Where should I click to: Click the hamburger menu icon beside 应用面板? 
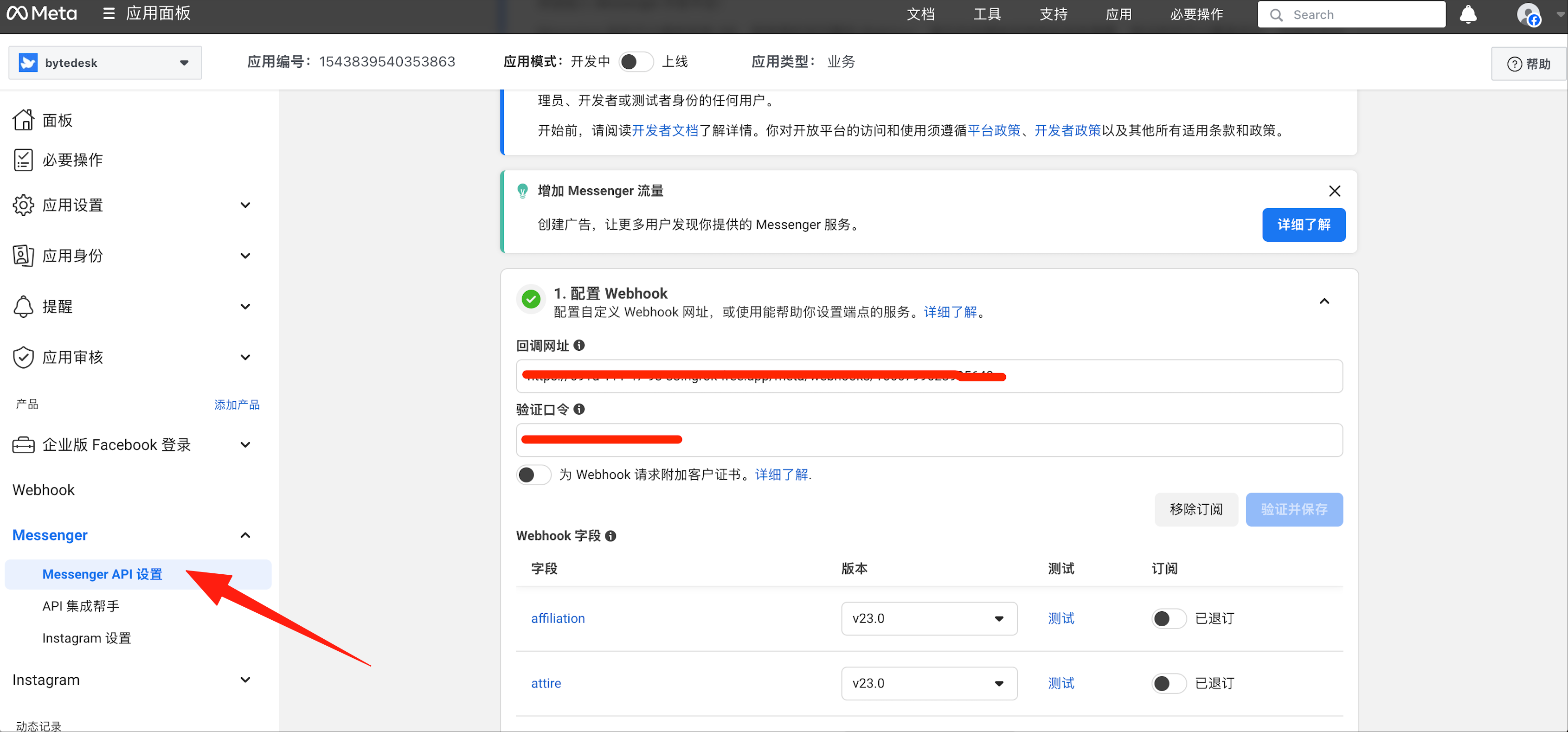pos(109,13)
